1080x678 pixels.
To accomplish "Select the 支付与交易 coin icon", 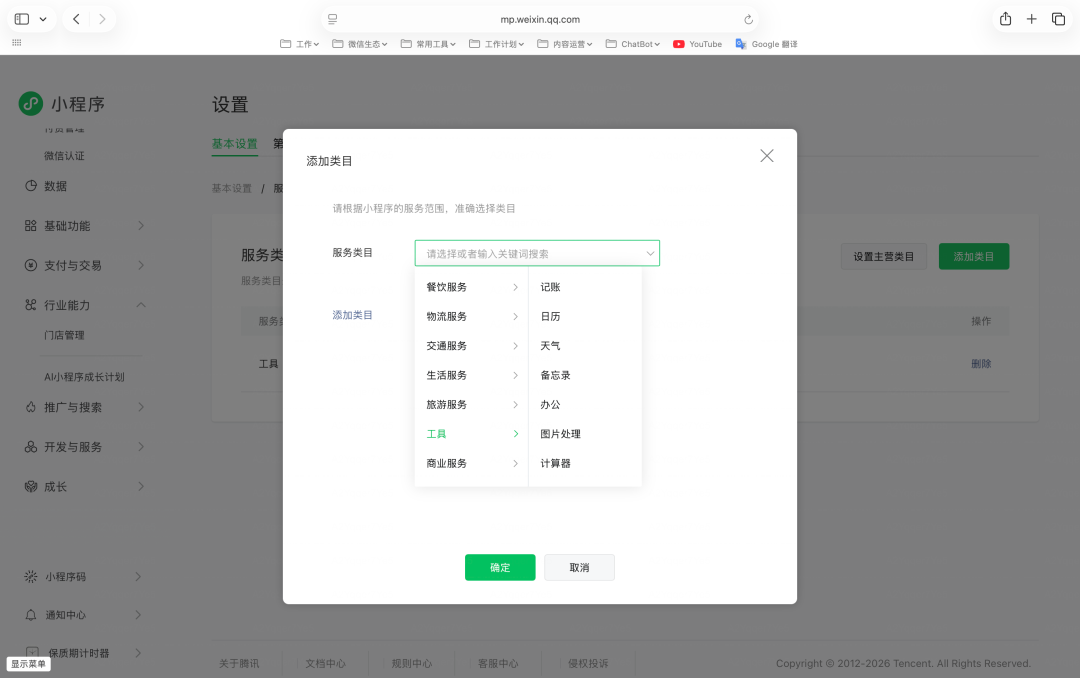I will pyautogui.click(x=30, y=264).
